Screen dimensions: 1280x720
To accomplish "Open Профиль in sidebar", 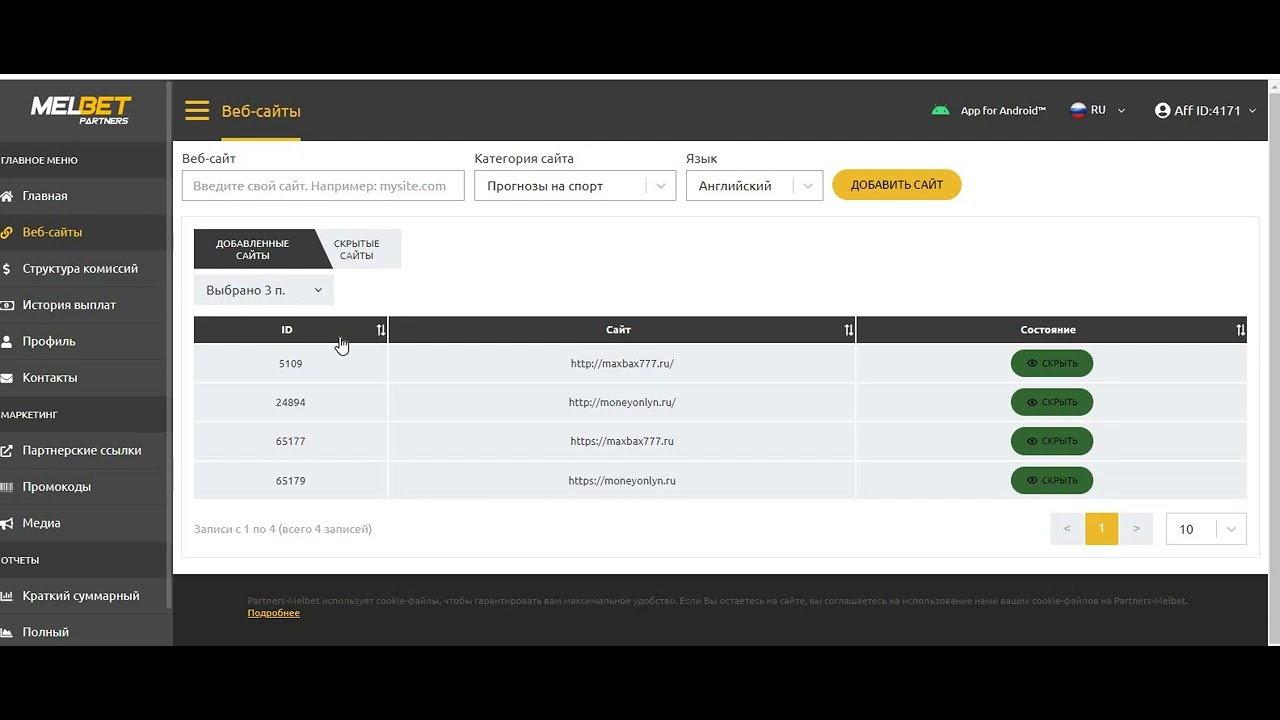I will [x=84, y=341].
